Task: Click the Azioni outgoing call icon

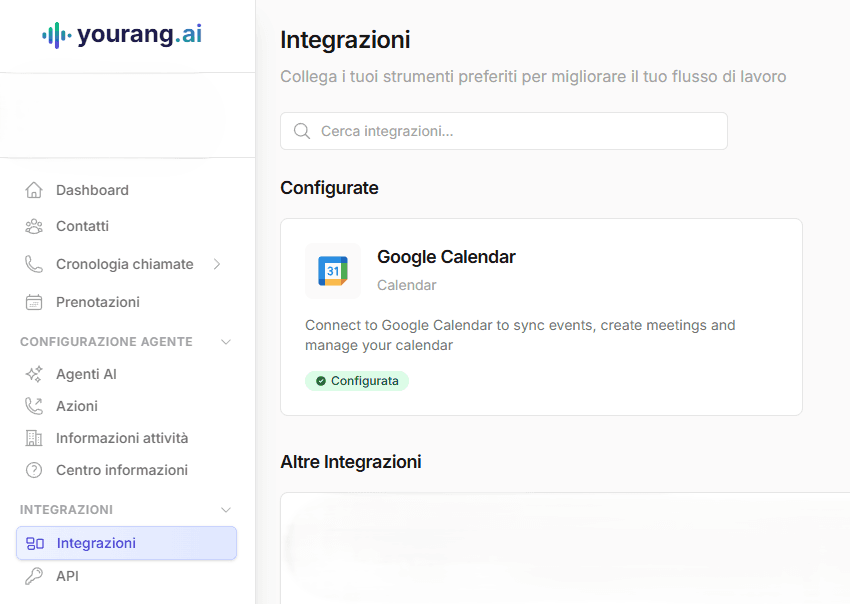Action: (x=34, y=406)
